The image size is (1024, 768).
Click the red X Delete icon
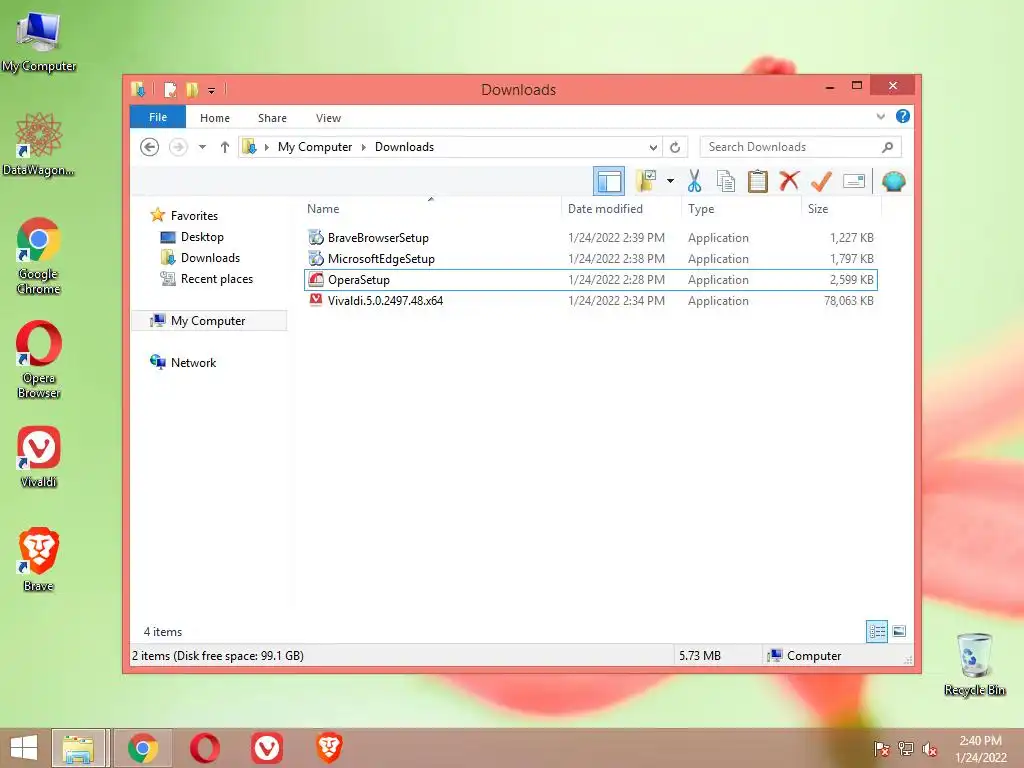click(x=789, y=180)
